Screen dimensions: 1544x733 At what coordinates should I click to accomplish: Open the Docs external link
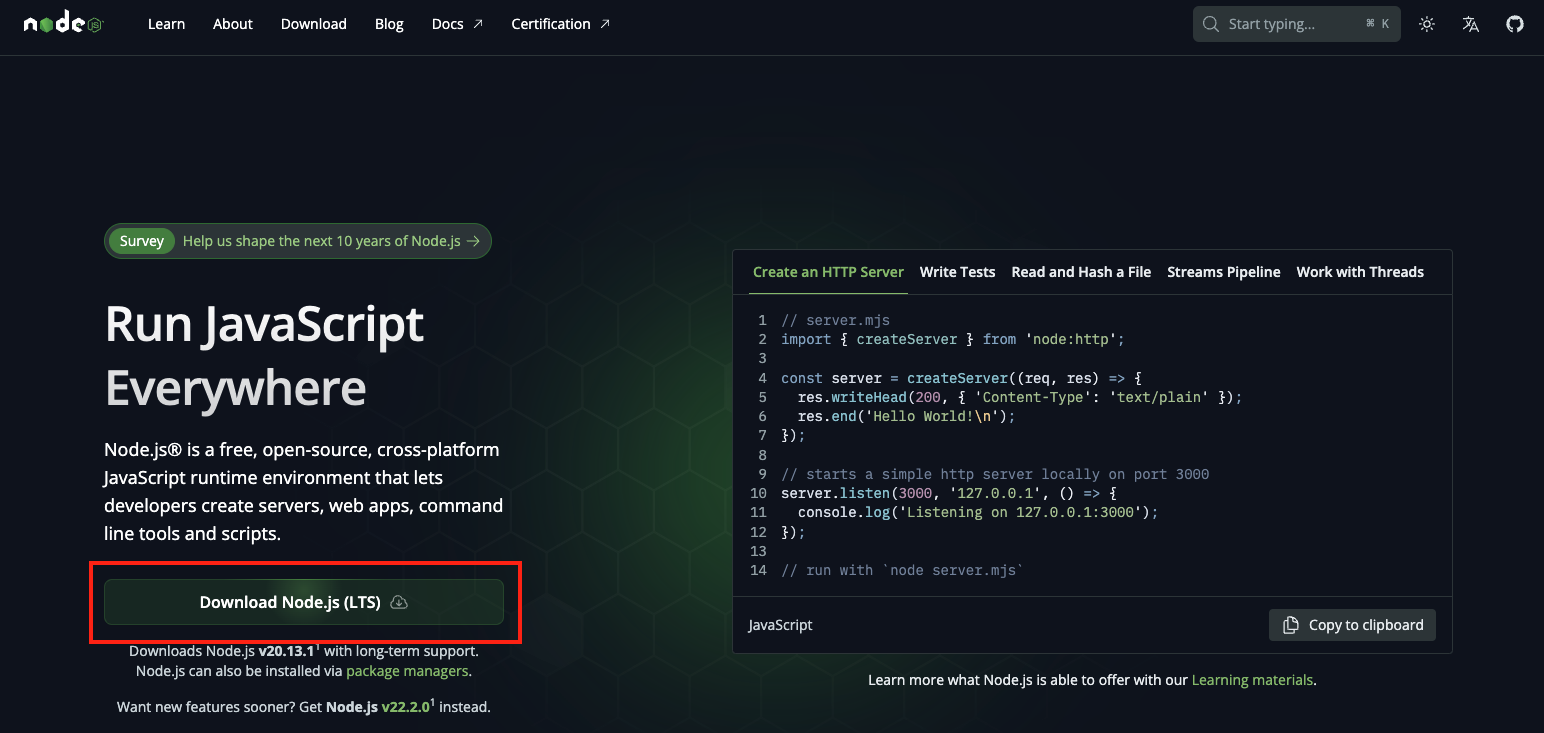click(x=457, y=24)
